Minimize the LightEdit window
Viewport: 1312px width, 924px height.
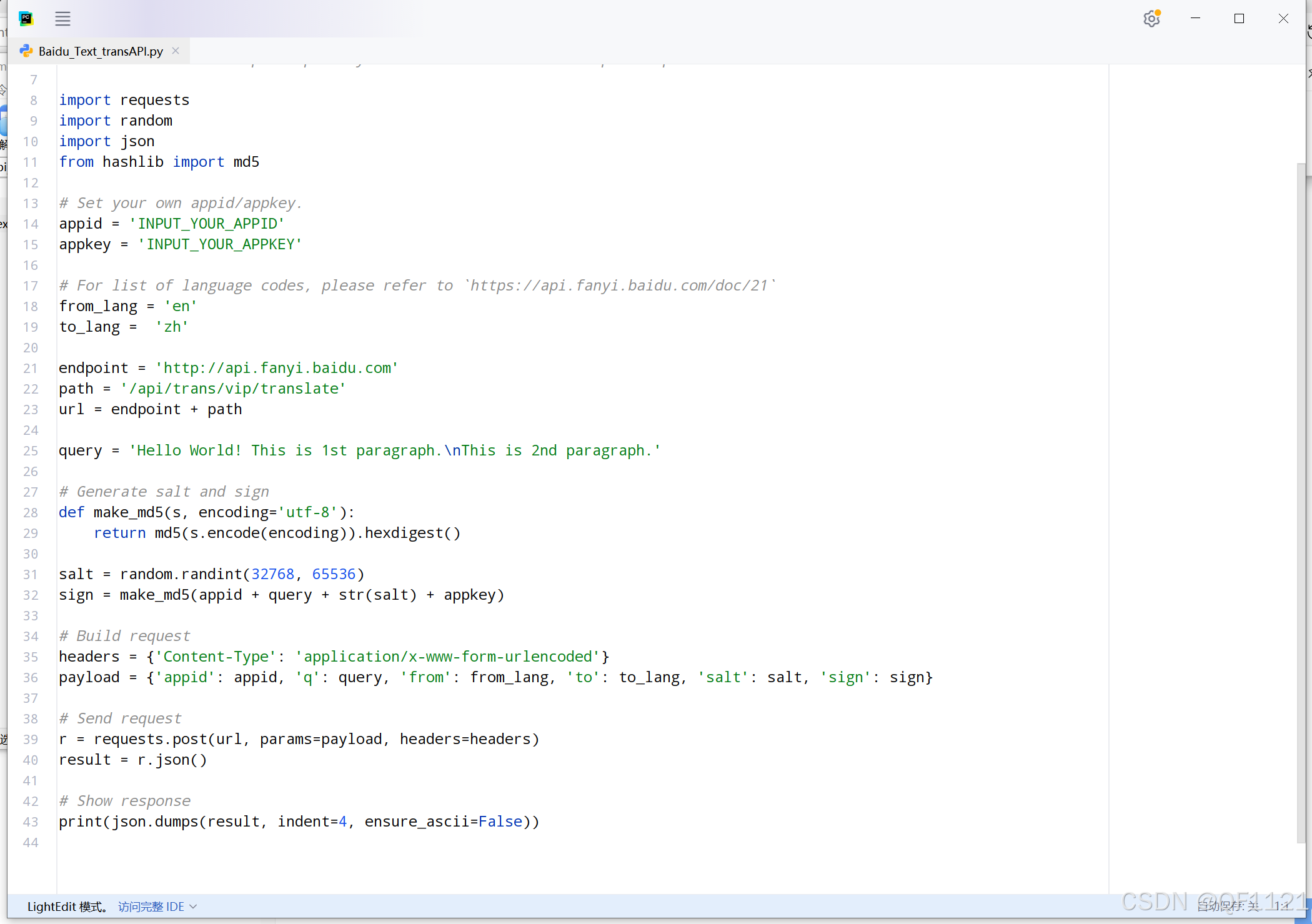[x=1195, y=19]
